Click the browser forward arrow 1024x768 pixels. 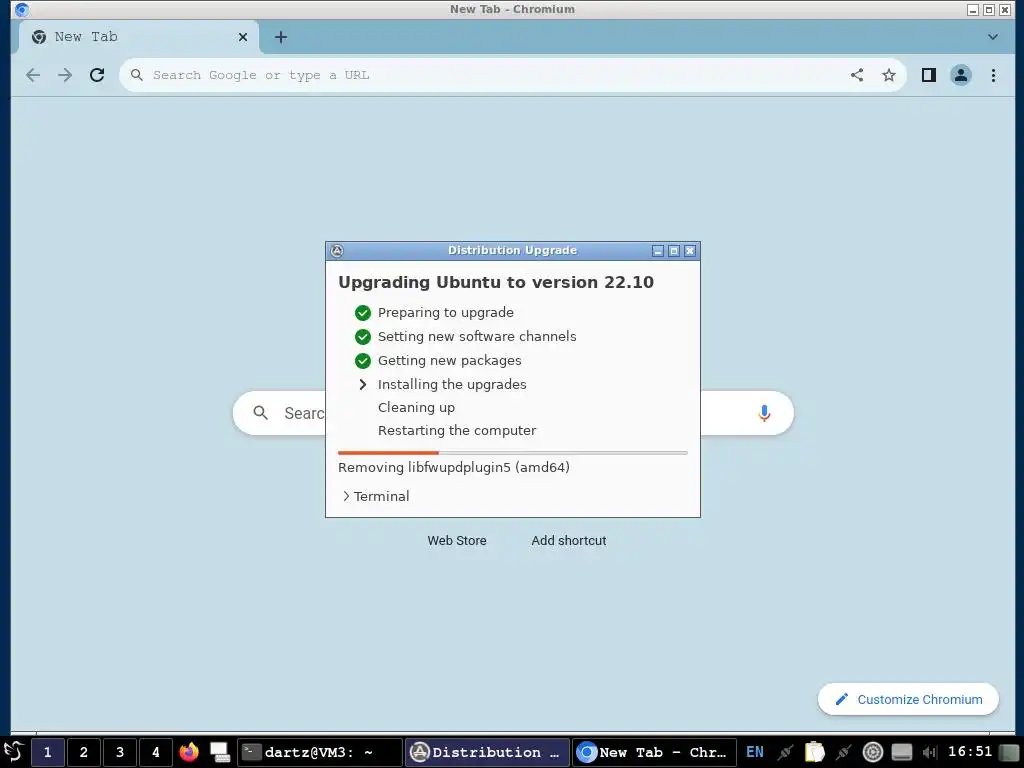pyautogui.click(x=65, y=75)
